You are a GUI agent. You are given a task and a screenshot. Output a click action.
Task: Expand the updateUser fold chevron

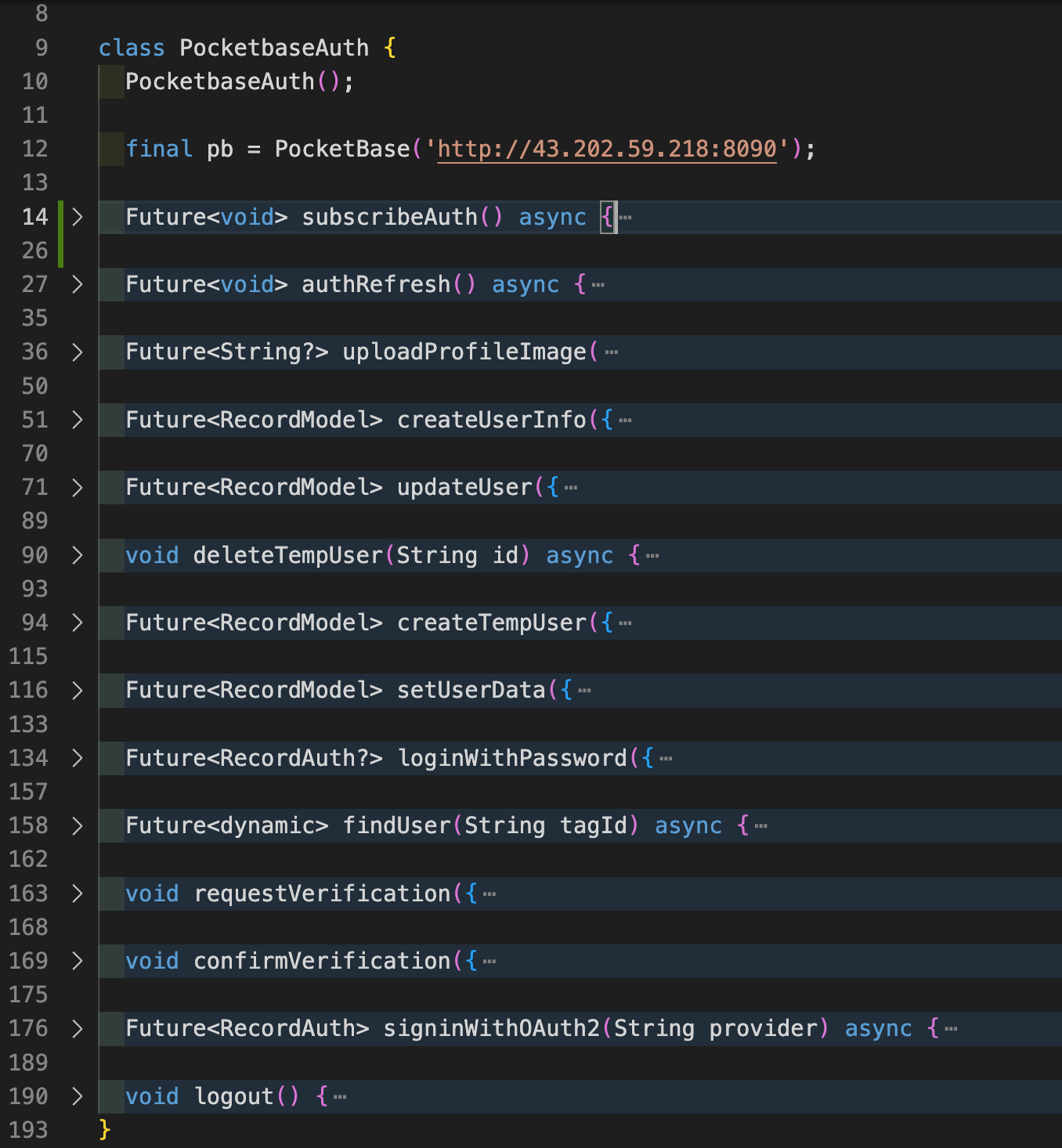(77, 487)
